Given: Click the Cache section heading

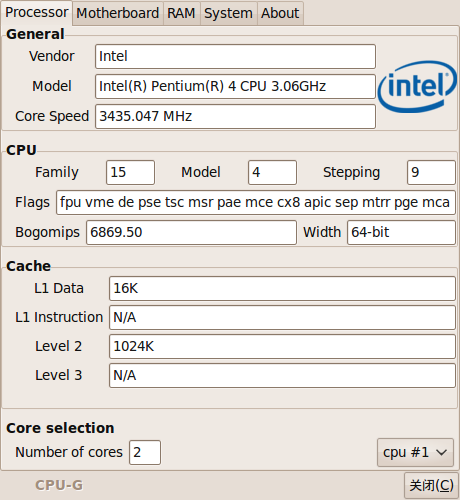Looking at the screenshot, I should 29,266.
